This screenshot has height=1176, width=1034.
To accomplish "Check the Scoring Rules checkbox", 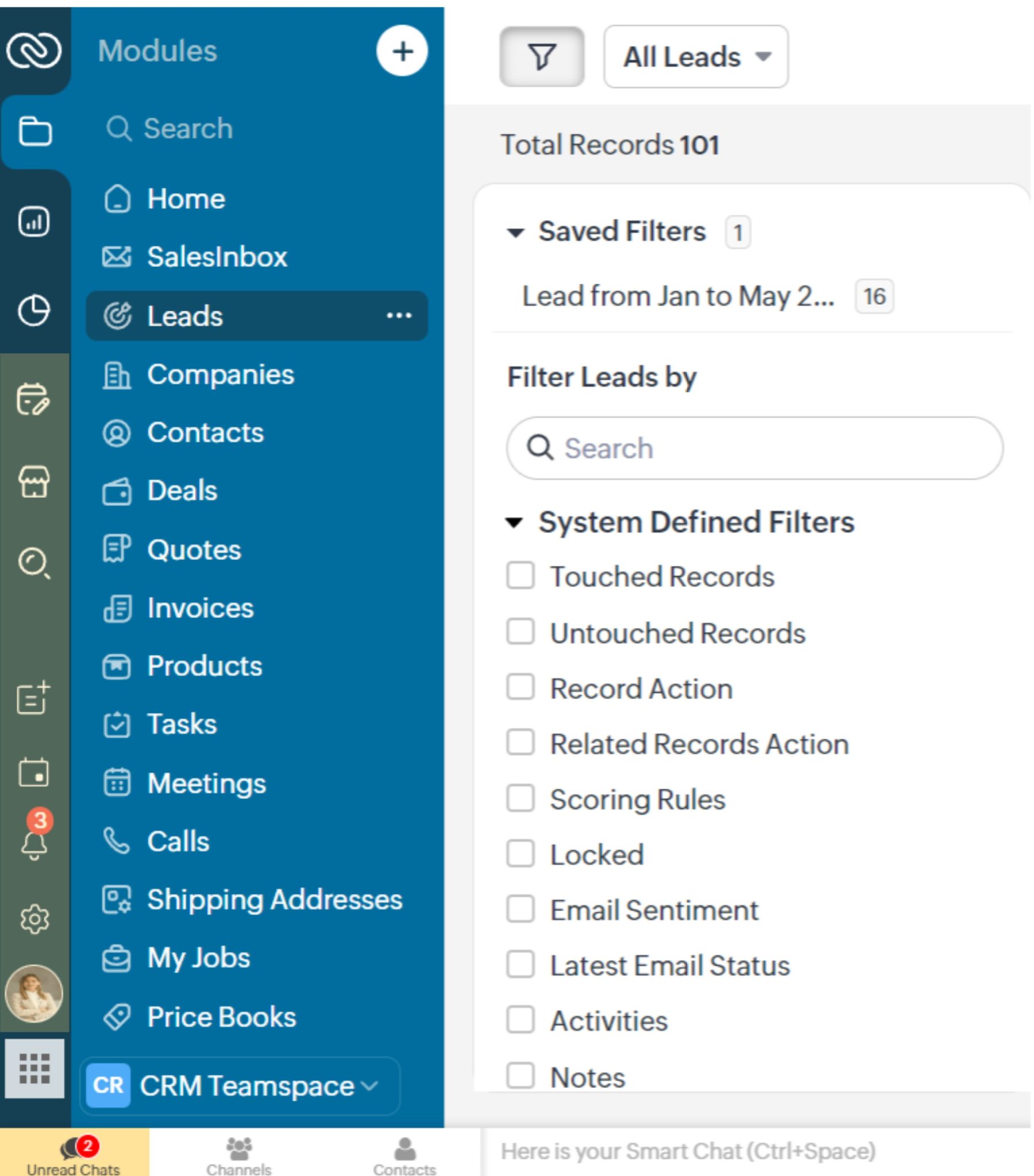I will pyautogui.click(x=520, y=799).
